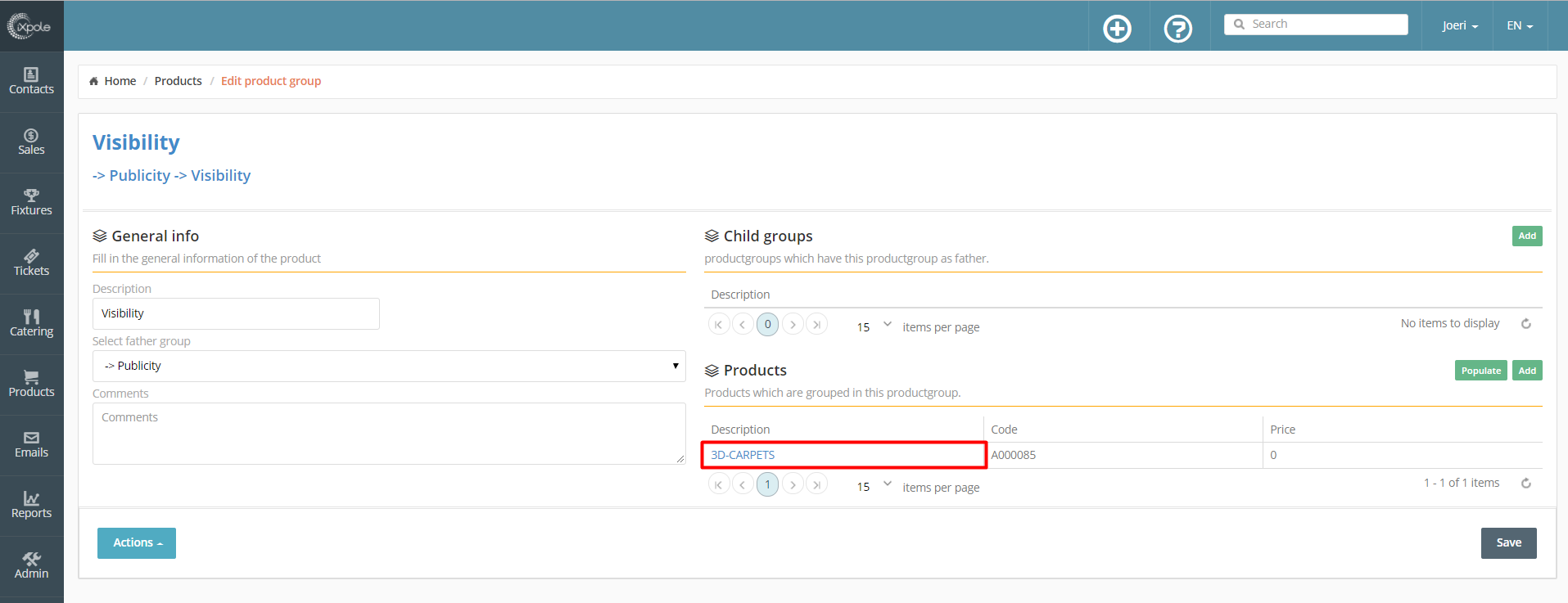Go to previous page of Products grid

(743, 484)
